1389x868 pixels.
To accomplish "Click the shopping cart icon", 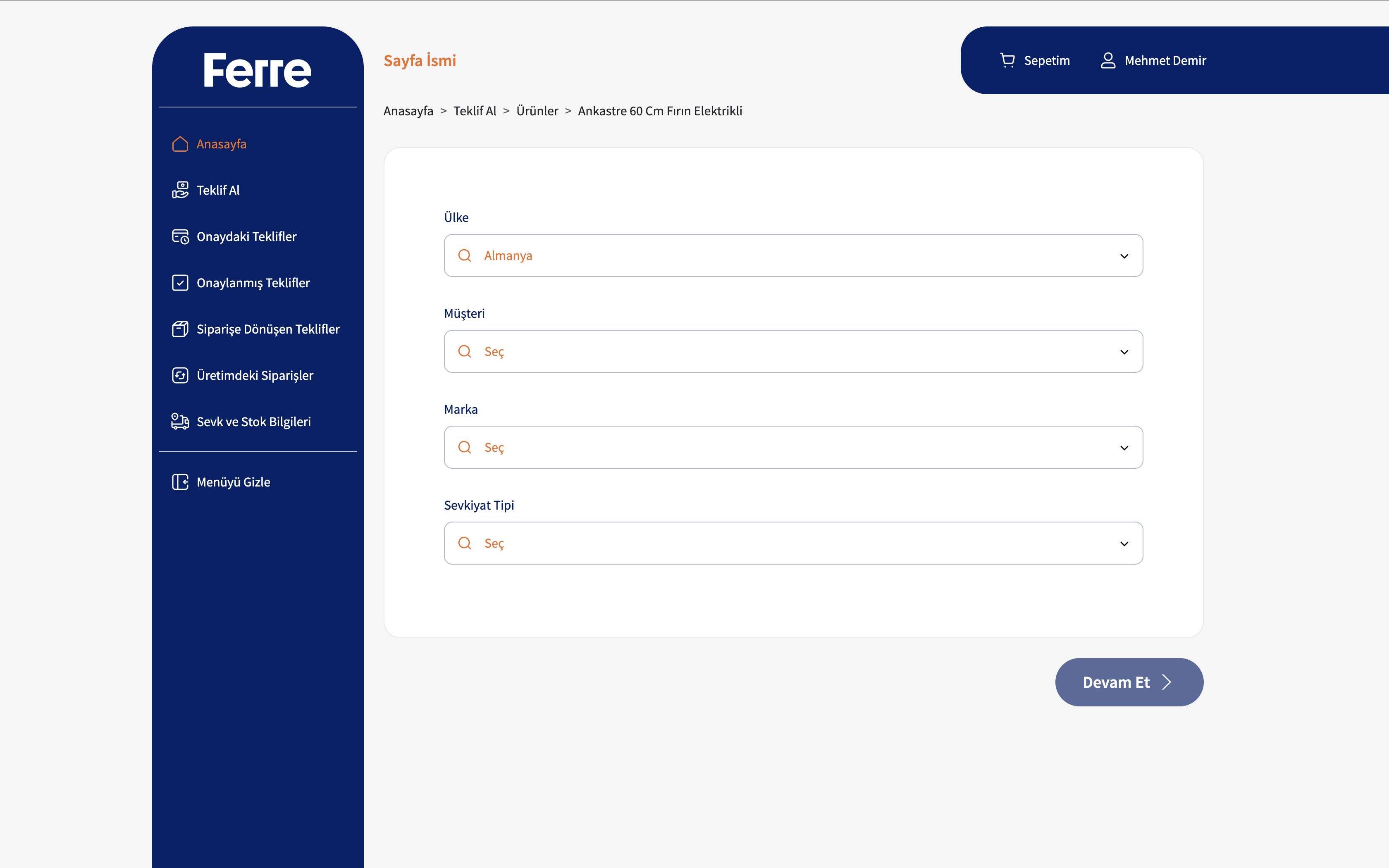I will coord(1007,60).
